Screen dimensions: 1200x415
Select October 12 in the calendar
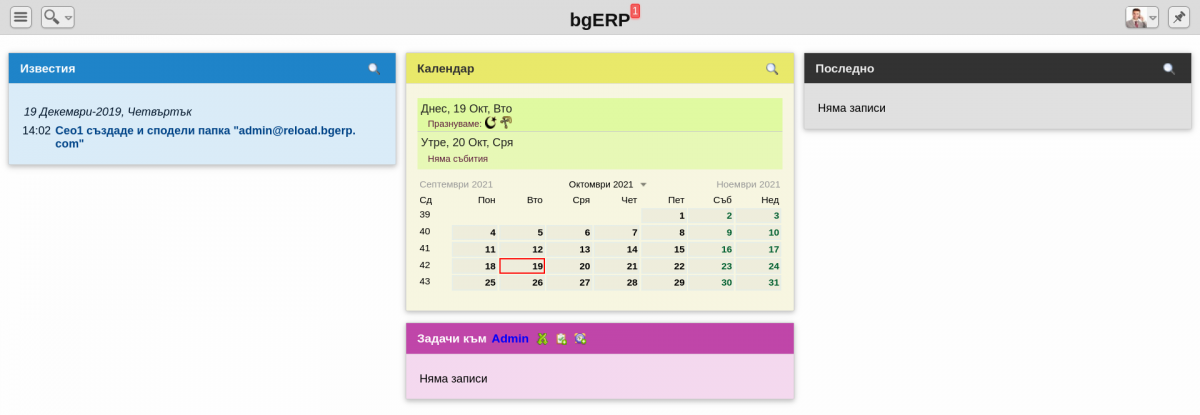click(x=522, y=249)
